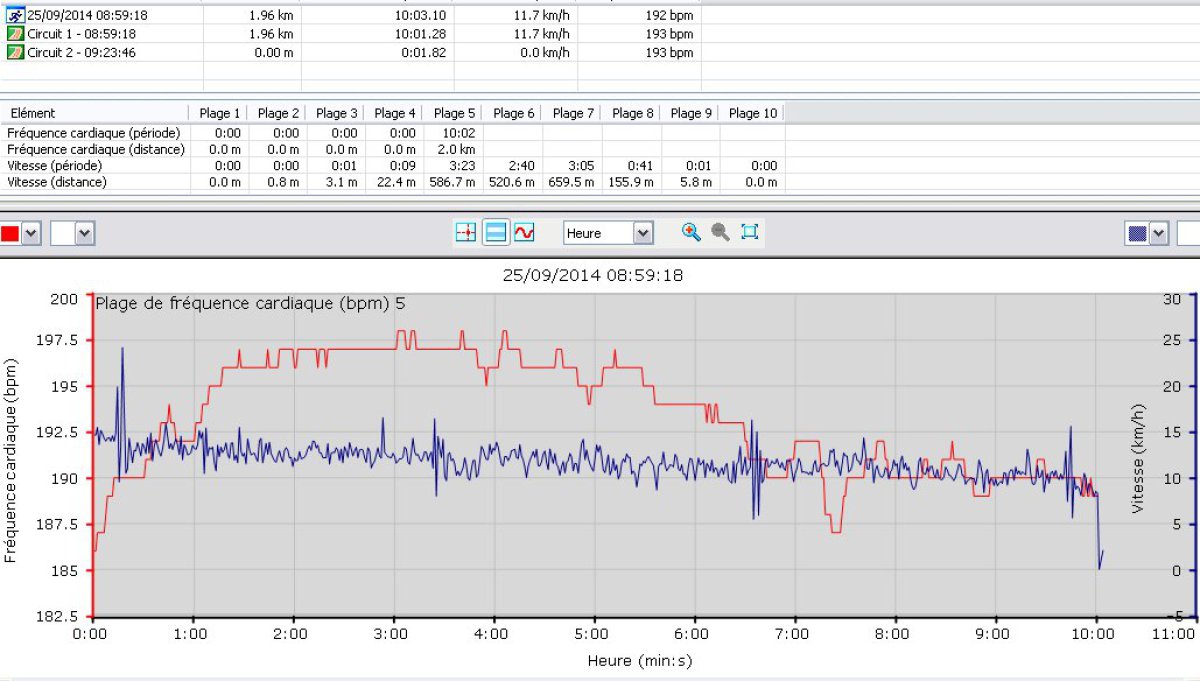Click the Plage 8 column header
Image resolution: width=1200 pixels, height=681 pixels.
click(x=632, y=113)
